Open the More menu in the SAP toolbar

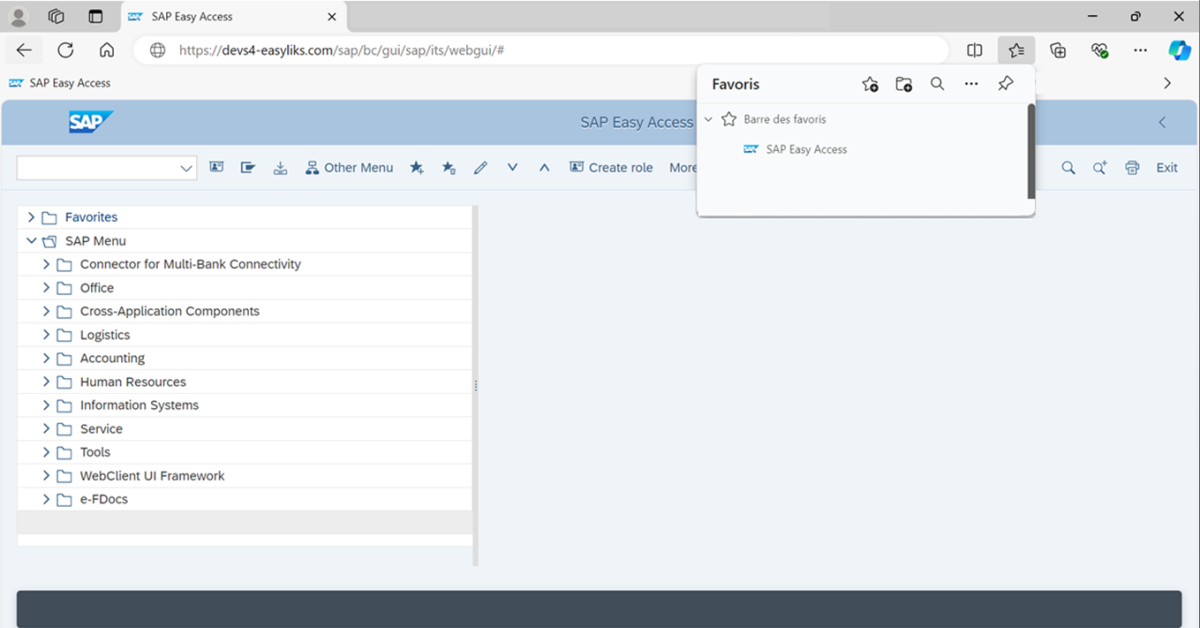[684, 167]
